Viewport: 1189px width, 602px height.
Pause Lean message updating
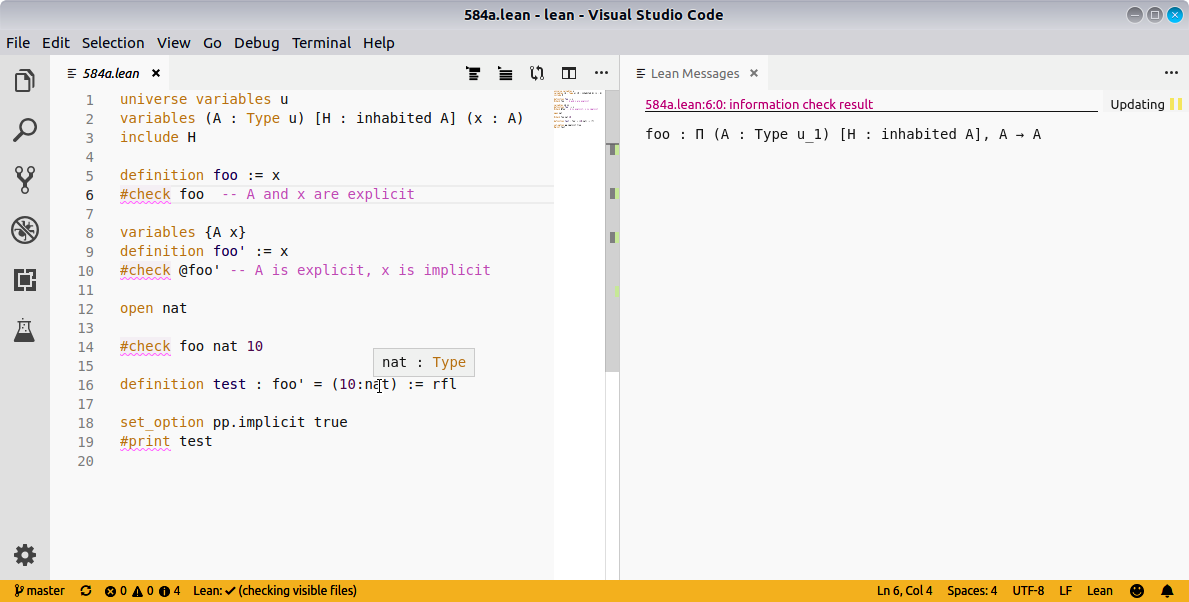1176,104
